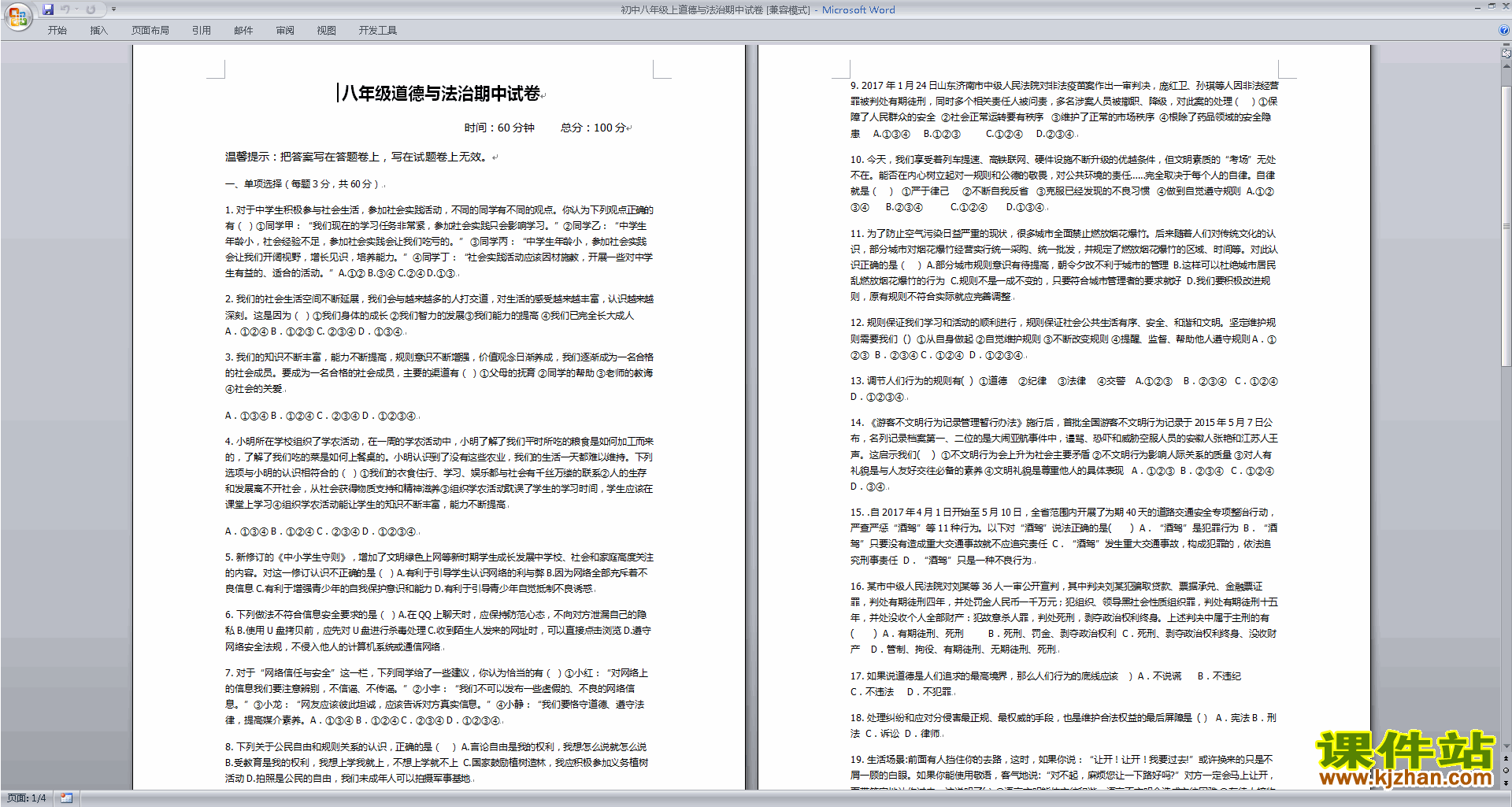This screenshot has height=807, width=1512.
Task: Click question 17 text 如果说道德是
Action: (1046, 683)
